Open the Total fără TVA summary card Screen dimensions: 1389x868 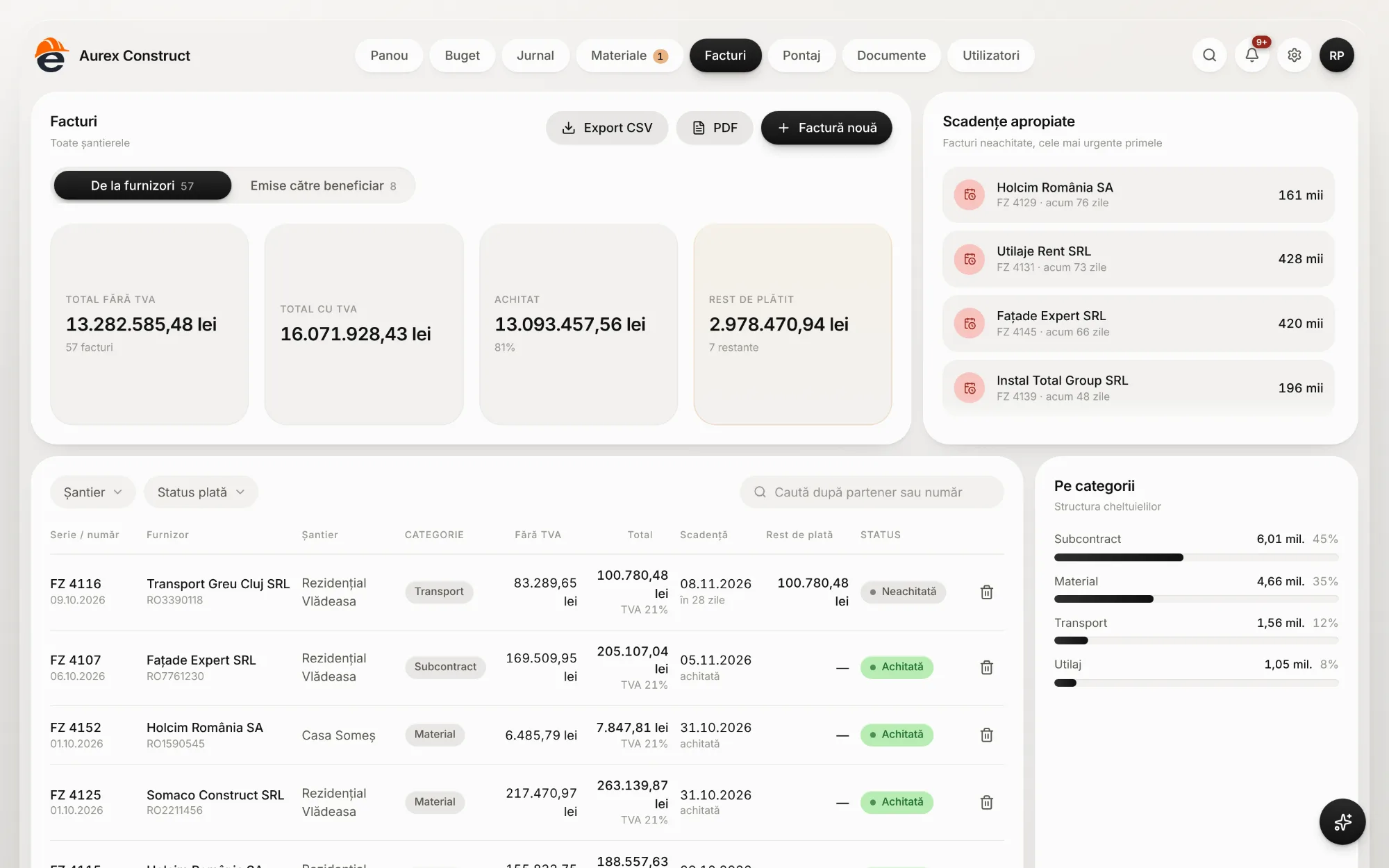(149, 324)
